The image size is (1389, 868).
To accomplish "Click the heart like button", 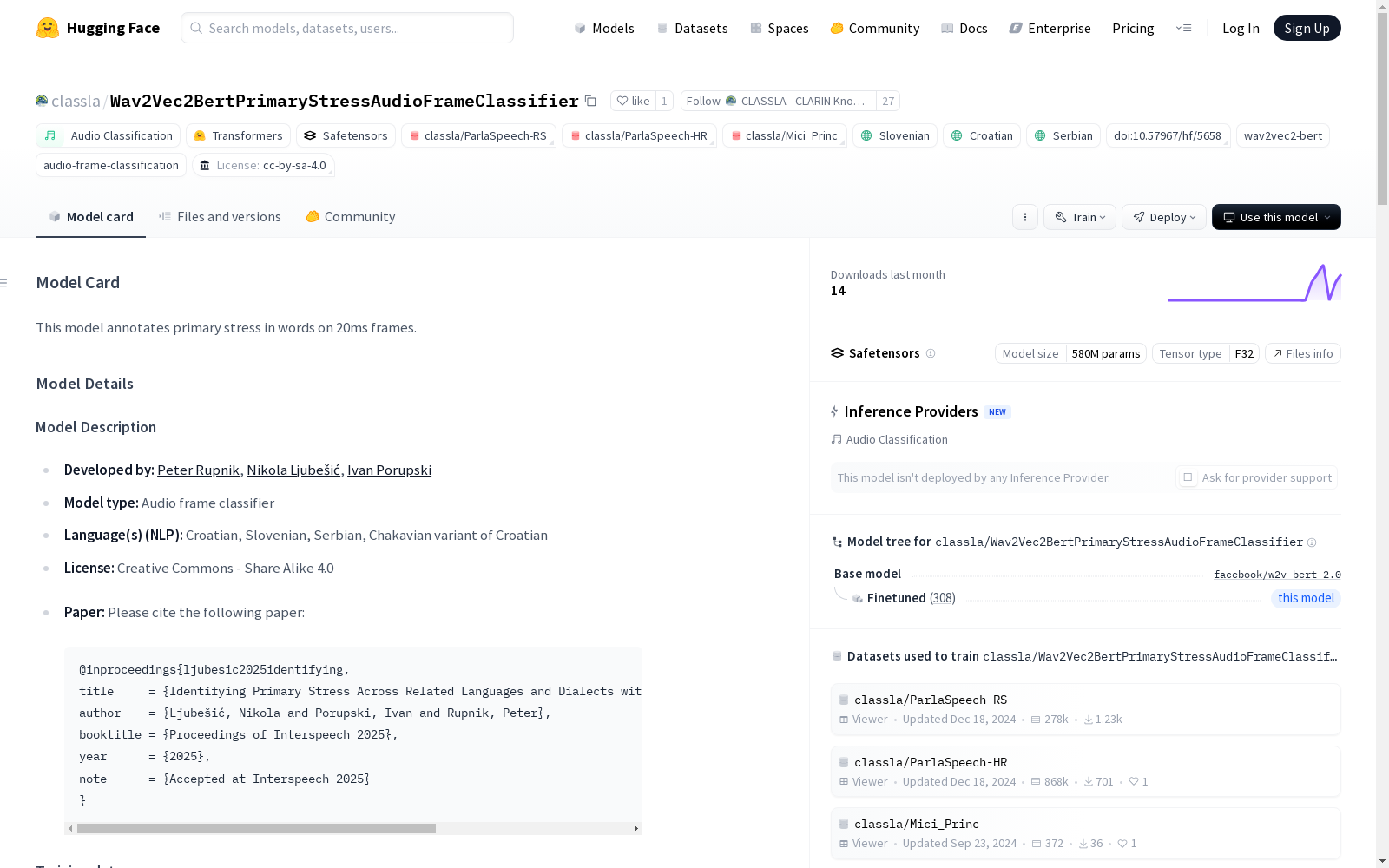I will (633, 101).
